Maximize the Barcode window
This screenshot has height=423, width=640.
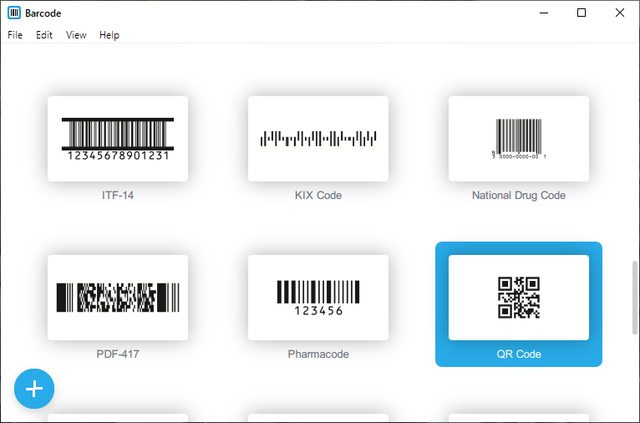tap(582, 14)
